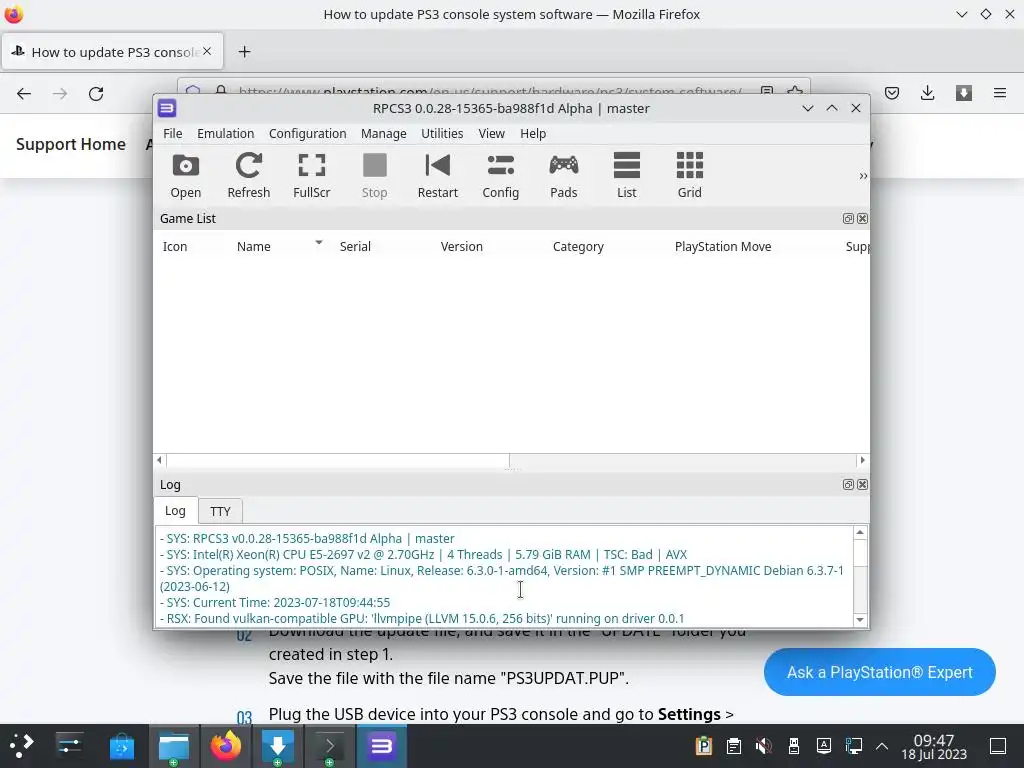1024x768 pixels.
Task: Close the Log panel
Action: pos(862,485)
